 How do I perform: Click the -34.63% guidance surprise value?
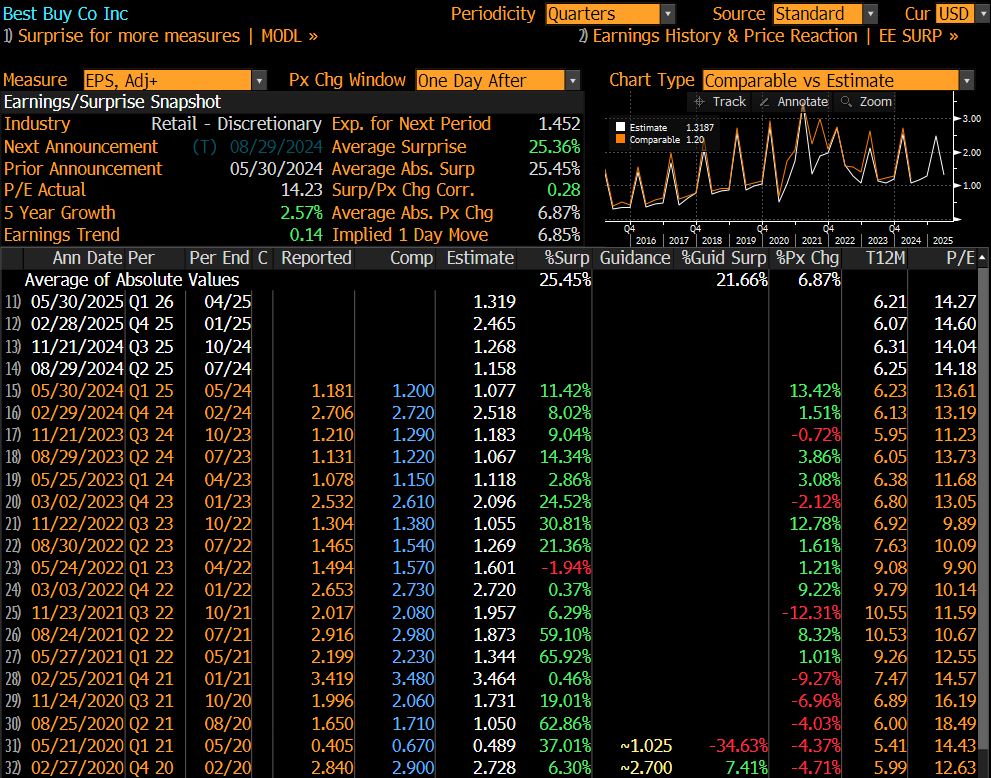tap(738, 746)
